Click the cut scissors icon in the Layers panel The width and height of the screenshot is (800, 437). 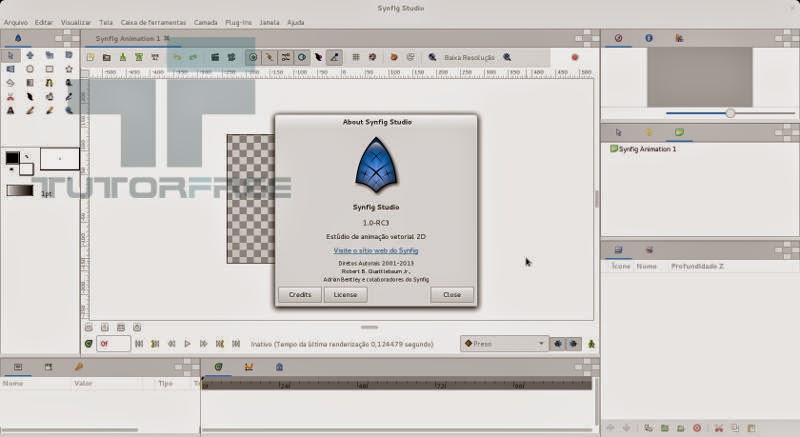pyautogui.click(x=719, y=428)
